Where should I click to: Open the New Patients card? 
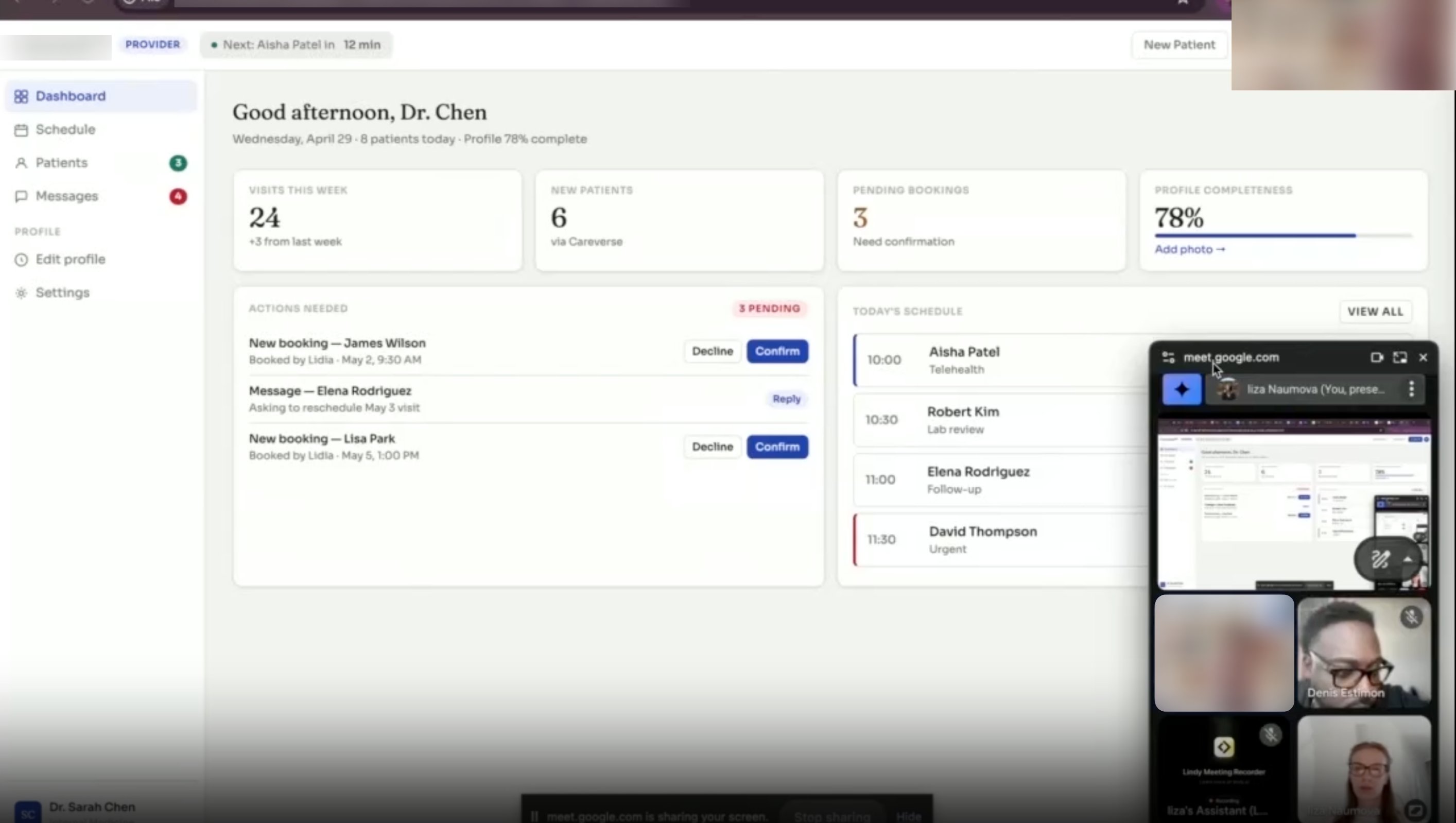pos(680,220)
